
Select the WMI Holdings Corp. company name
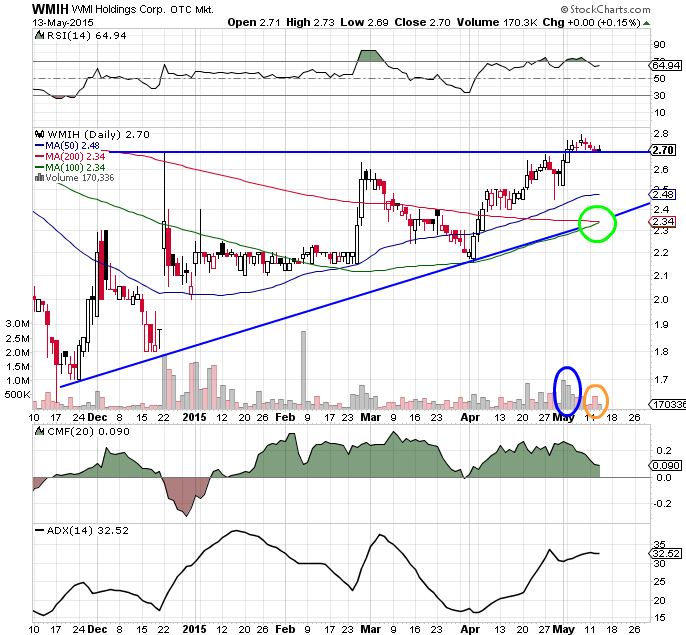pos(118,10)
